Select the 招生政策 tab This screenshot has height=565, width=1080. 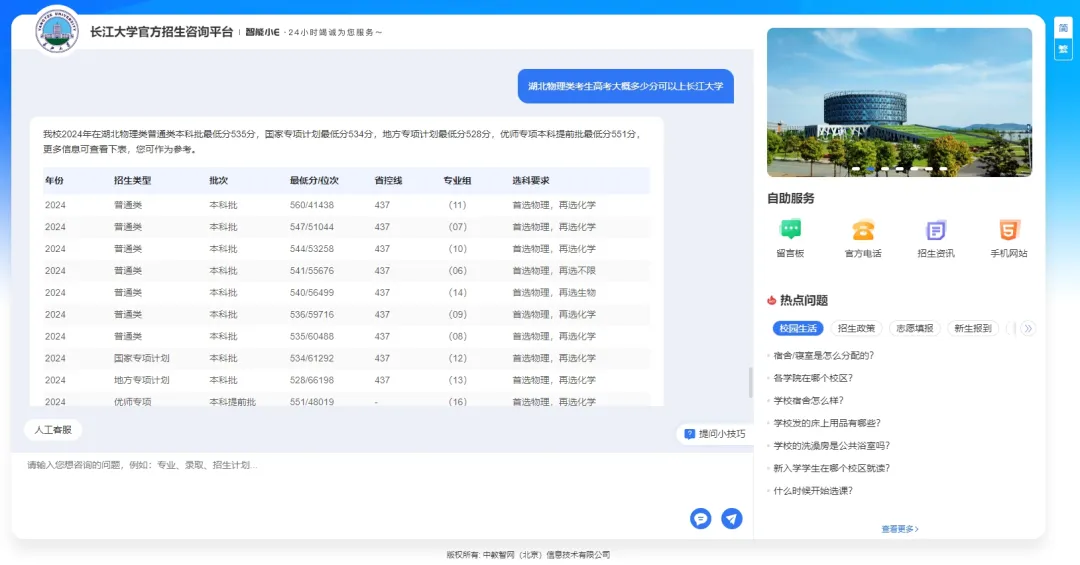(856, 328)
